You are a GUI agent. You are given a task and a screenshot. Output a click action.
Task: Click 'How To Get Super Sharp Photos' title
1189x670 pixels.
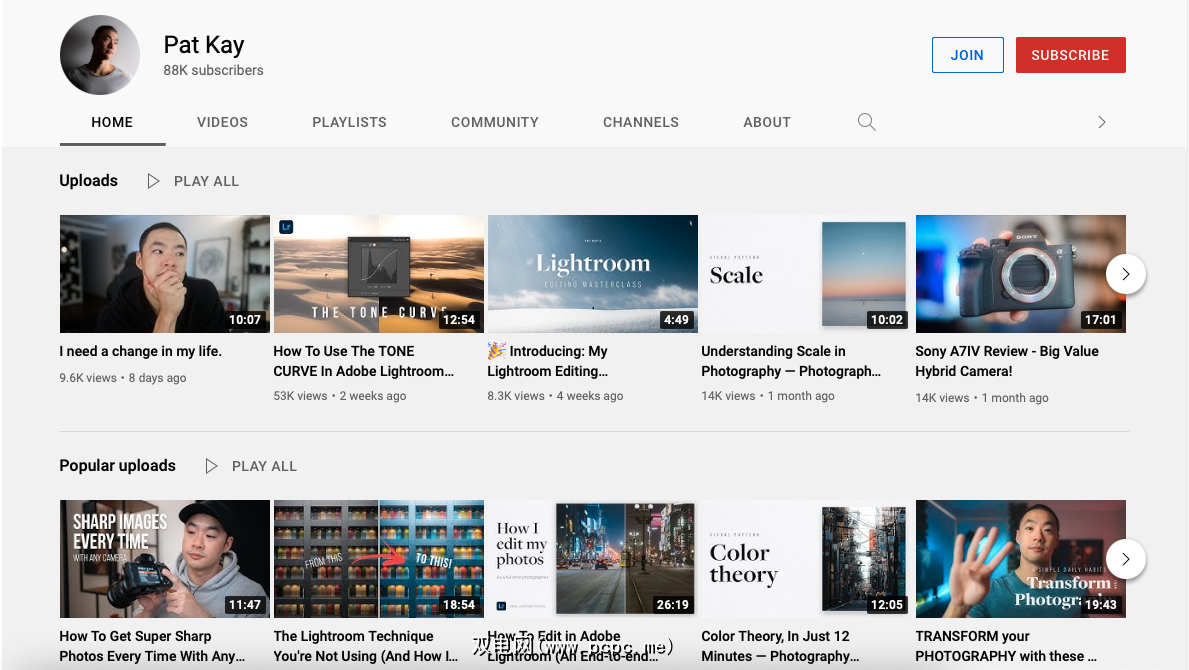151,646
